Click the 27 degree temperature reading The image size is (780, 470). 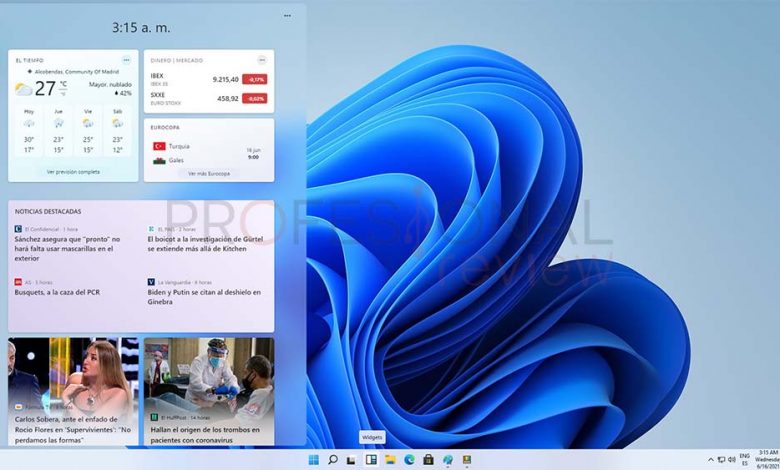click(45, 89)
